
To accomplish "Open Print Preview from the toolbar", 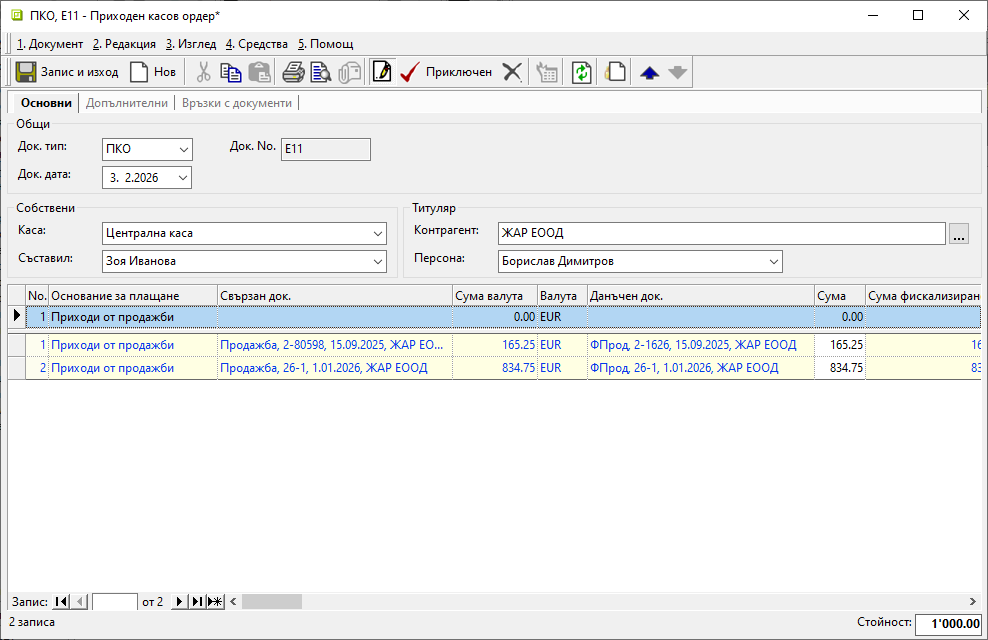I will 320,72.
